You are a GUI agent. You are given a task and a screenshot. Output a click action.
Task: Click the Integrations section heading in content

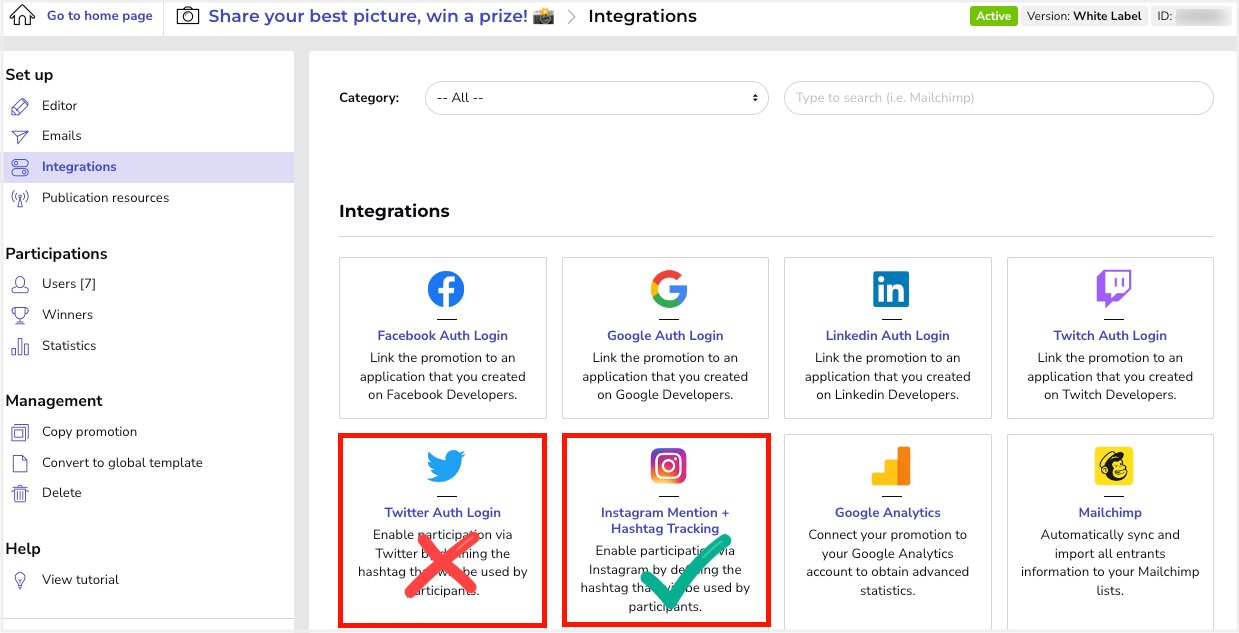pos(394,211)
